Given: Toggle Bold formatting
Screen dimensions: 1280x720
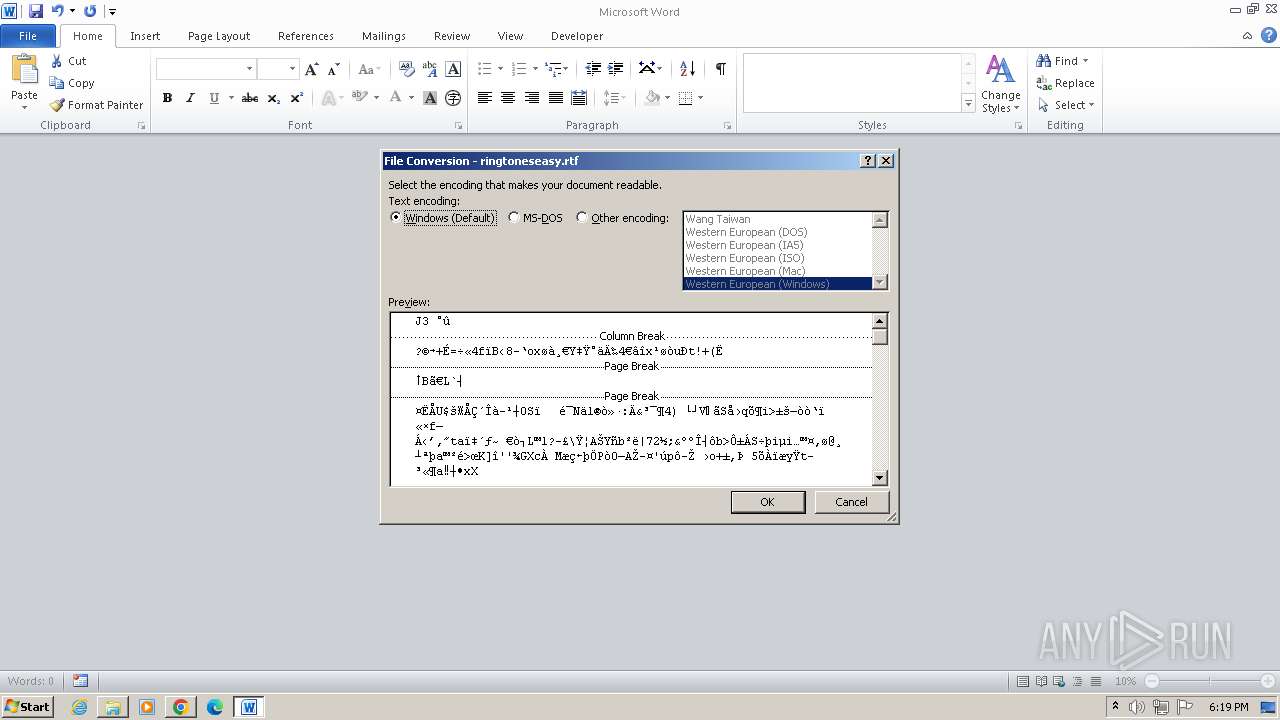Looking at the screenshot, I should tap(167, 98).
